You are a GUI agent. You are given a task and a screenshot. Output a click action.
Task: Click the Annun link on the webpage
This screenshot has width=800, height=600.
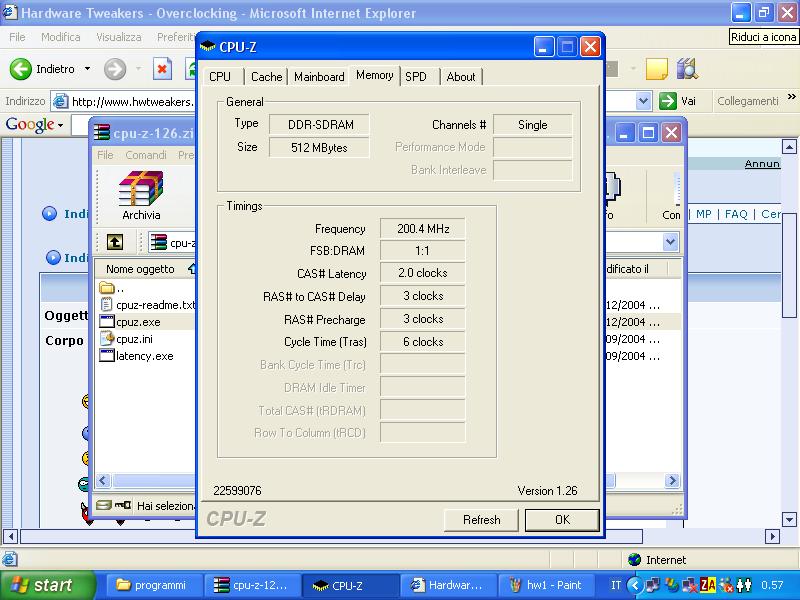point(762,164)
